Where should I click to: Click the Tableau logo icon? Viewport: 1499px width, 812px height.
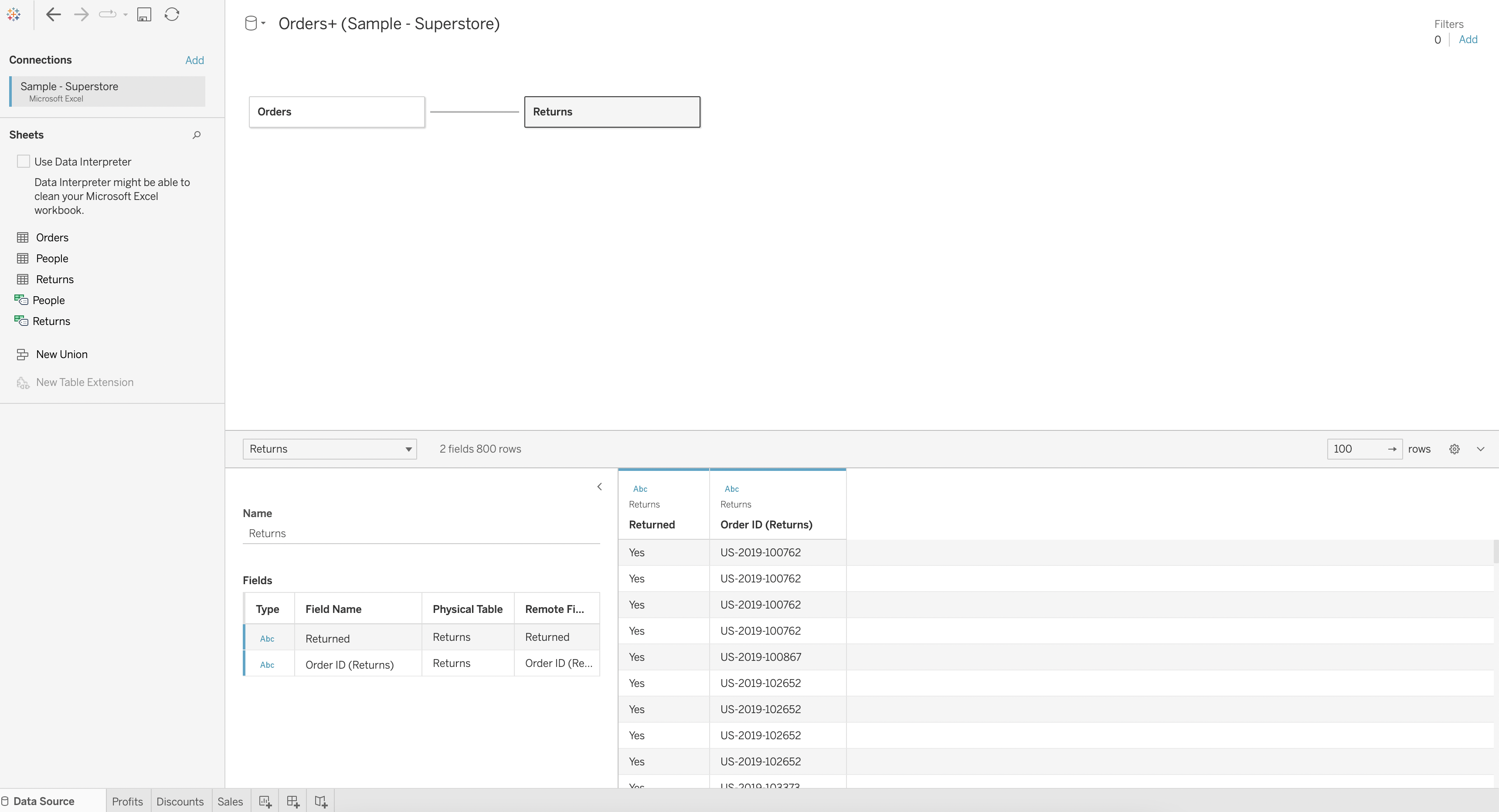click(14, 14)
